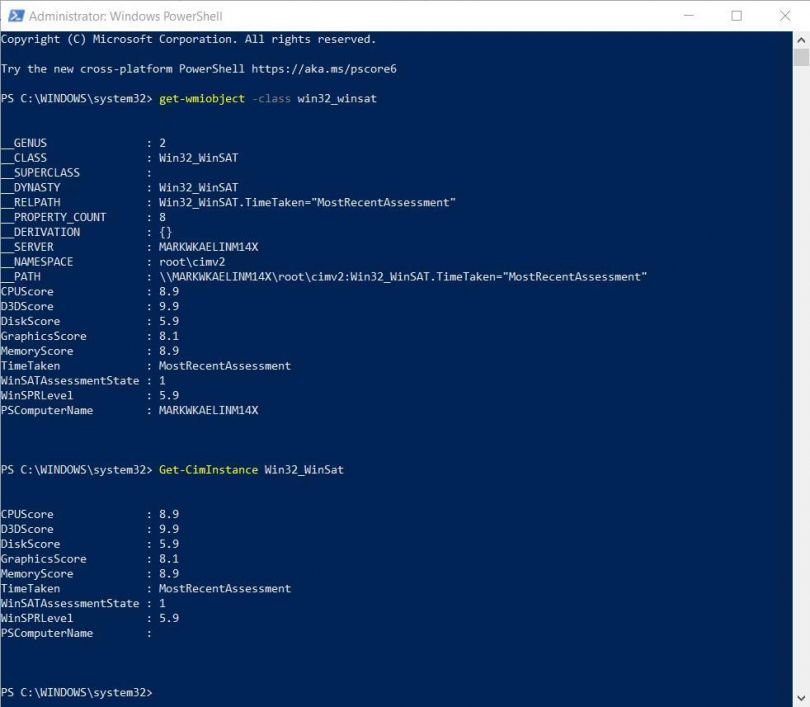Click the maximize button

737,15
